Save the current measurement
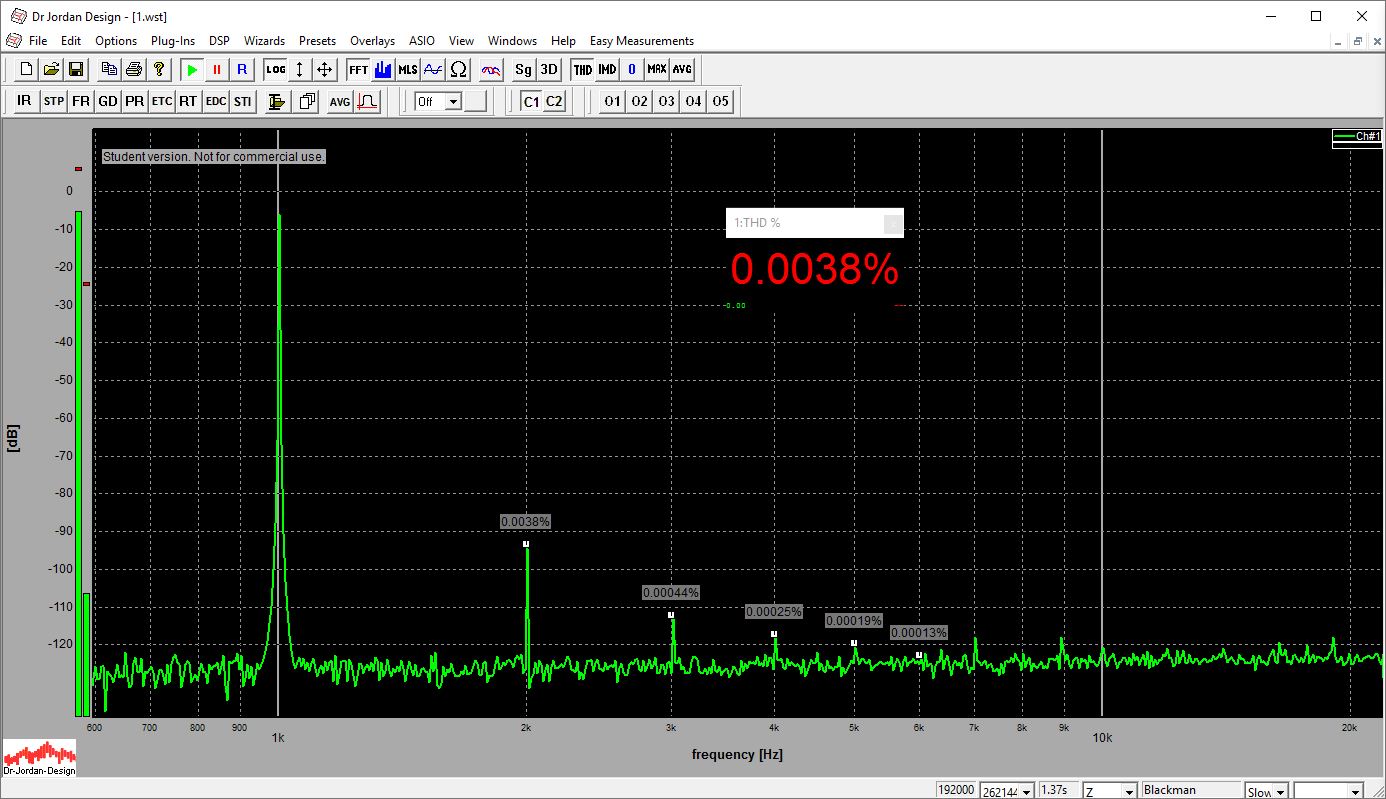The width and height of the screenshot is (1386, 799). pyautogui.click(x=75, y=70)
